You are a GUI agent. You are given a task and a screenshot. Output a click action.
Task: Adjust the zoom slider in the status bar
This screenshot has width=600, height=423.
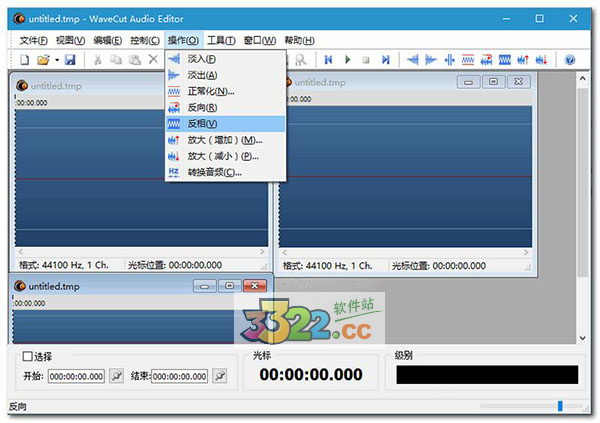coord(560,406)
